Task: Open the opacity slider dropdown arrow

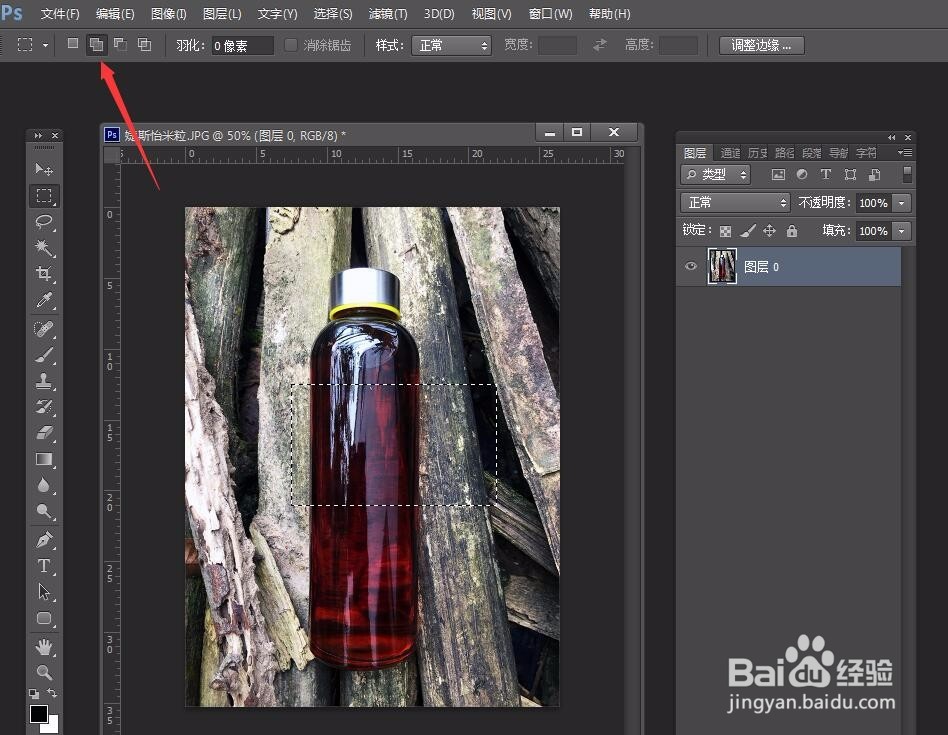Action: coord(902,203)
